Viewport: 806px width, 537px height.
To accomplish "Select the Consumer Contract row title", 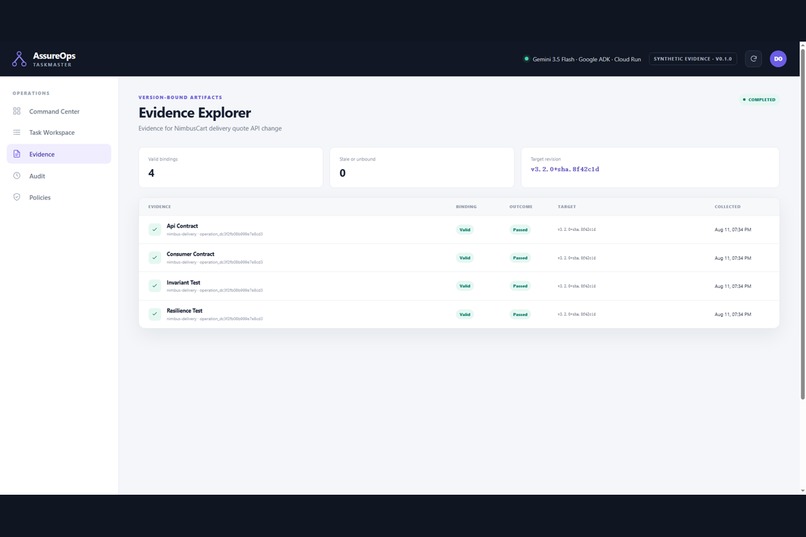I will (190, 254).
